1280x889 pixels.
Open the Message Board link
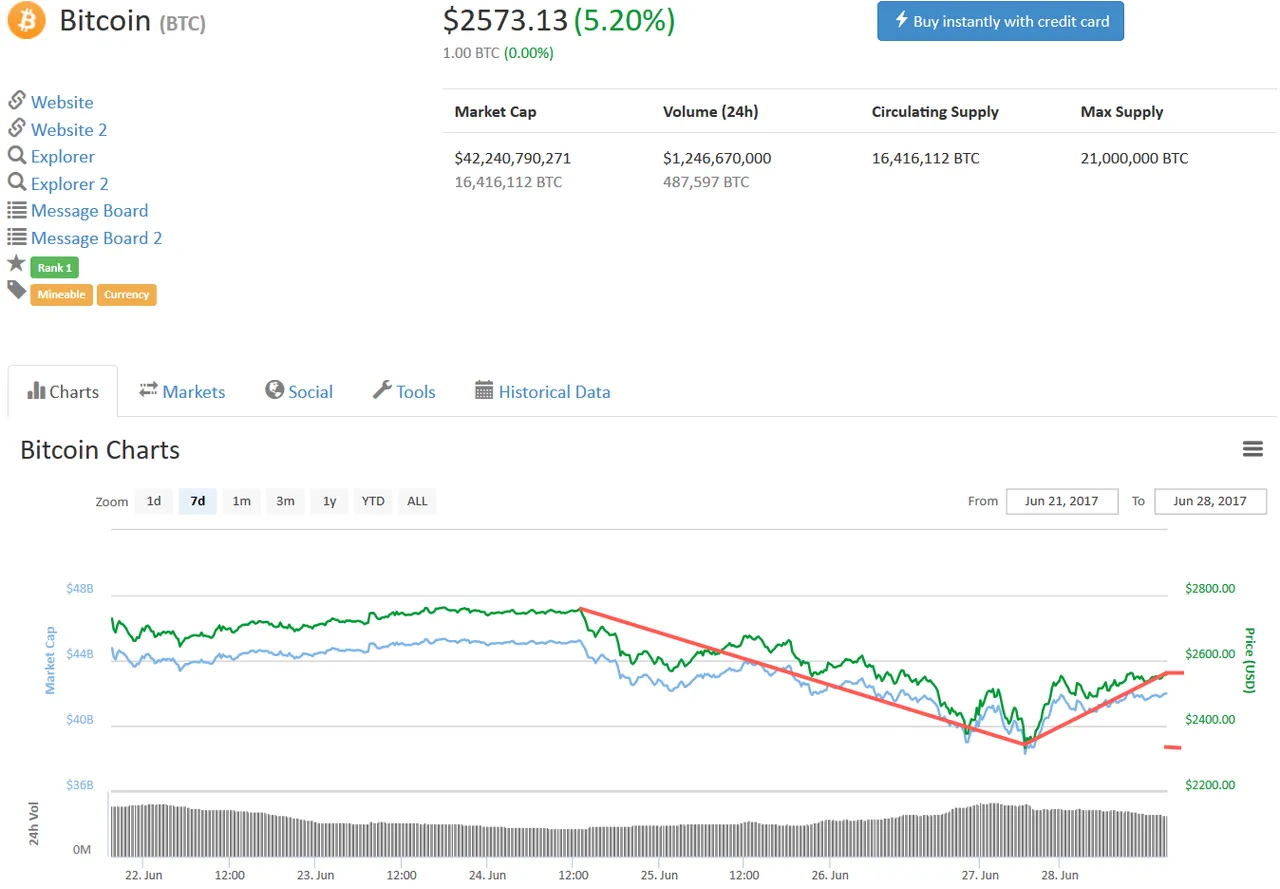coord(89,210)
